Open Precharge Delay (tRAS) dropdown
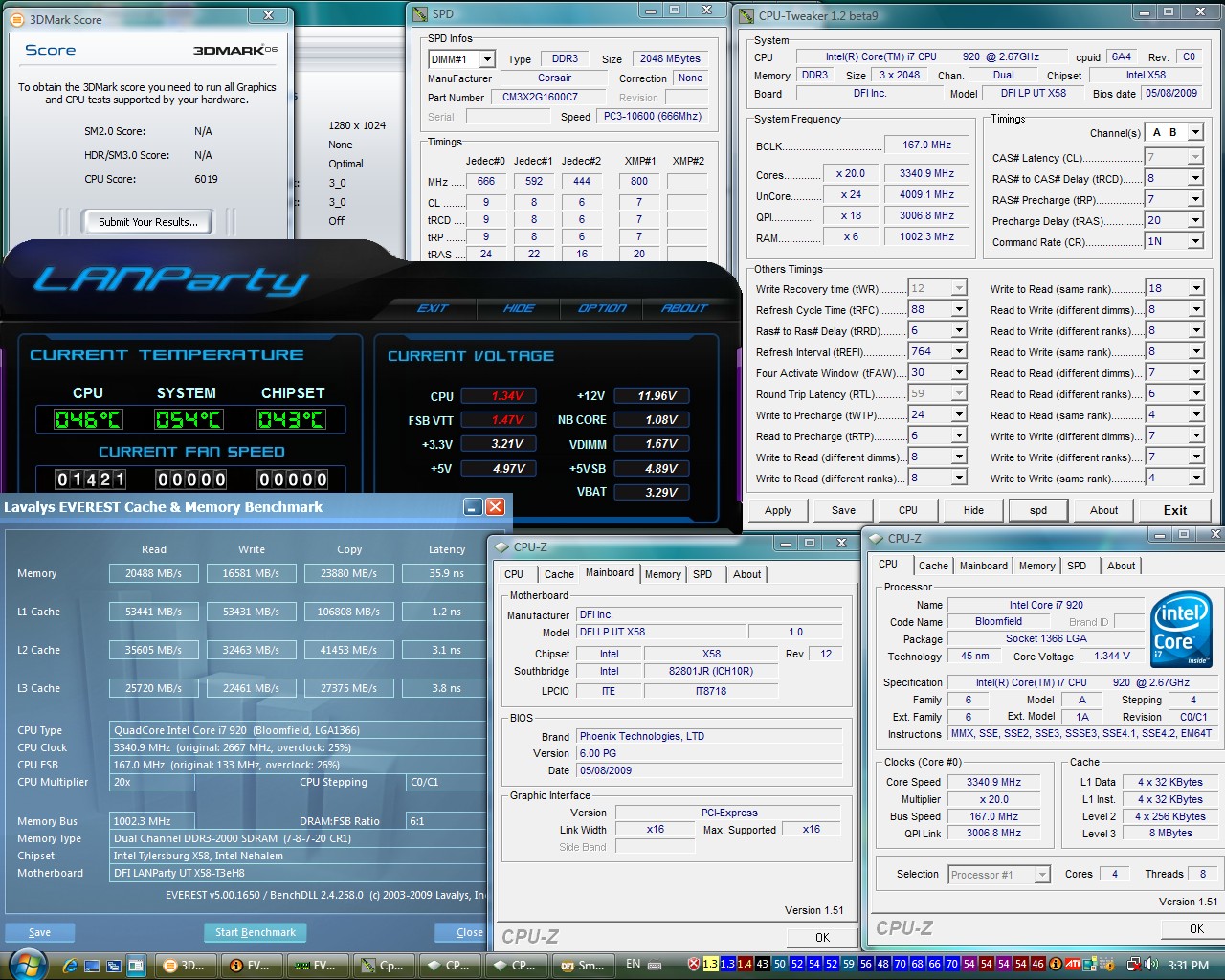1225x980 pixels. [1195, 220]
